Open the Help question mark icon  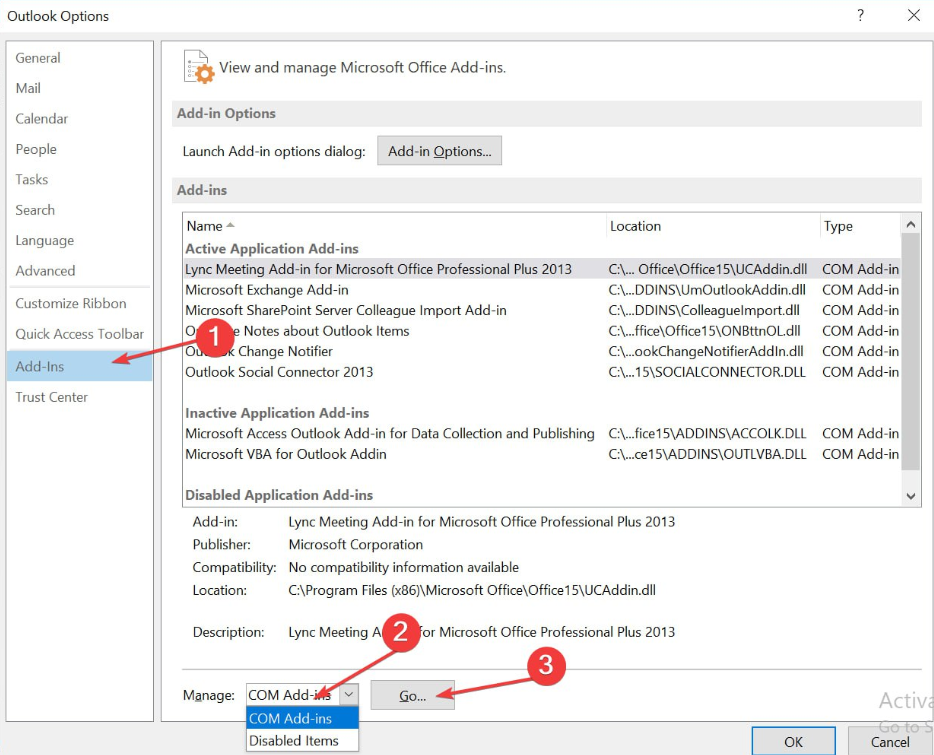tap(860, 15)
